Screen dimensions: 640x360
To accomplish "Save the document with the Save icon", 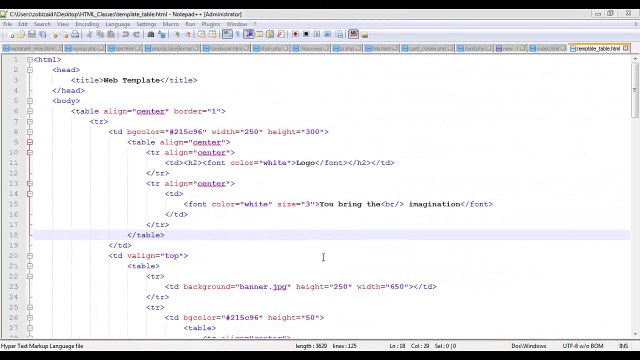I will pyautogui.click(x=32, y=35).
